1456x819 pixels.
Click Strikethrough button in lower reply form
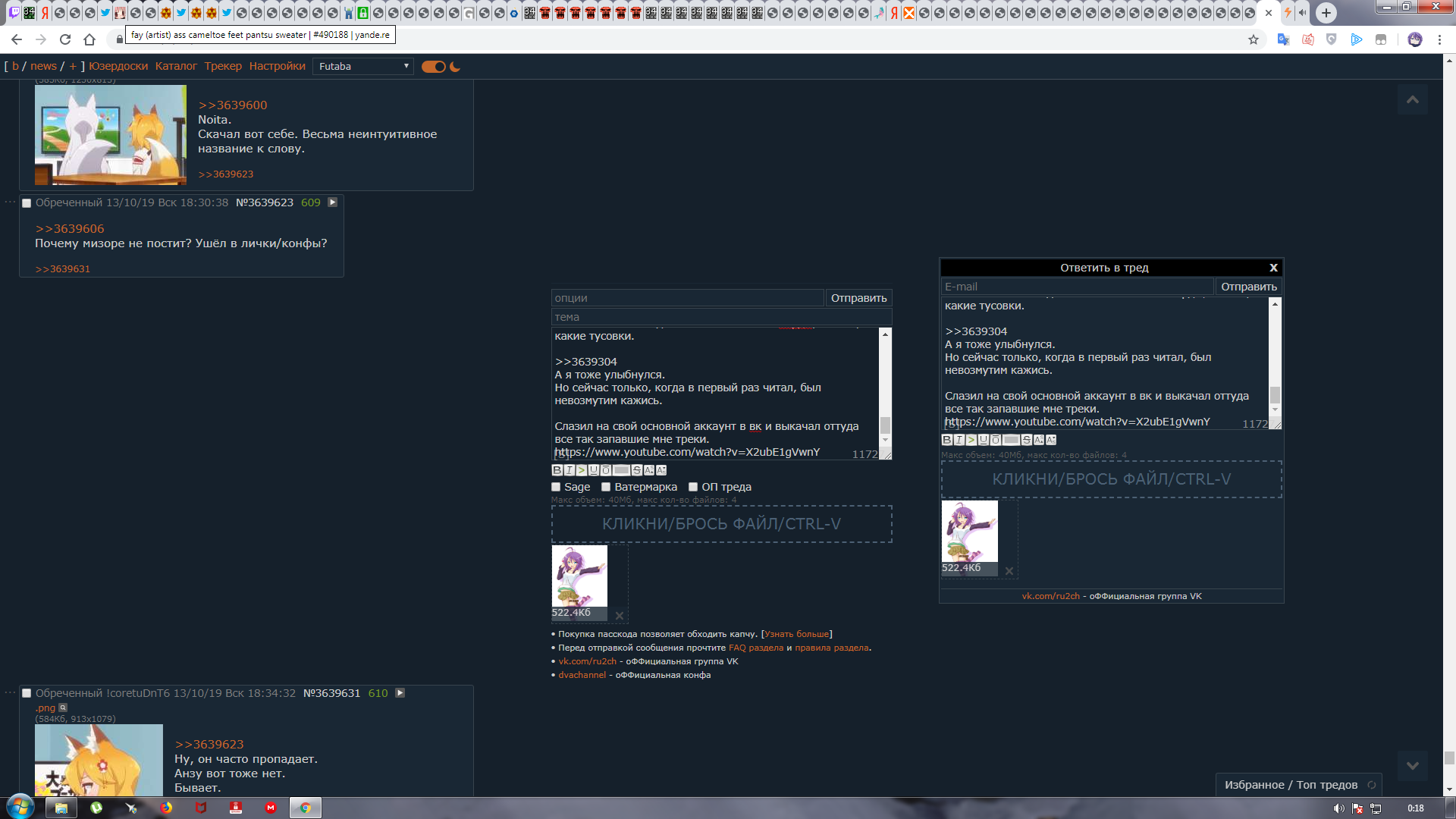637,470
